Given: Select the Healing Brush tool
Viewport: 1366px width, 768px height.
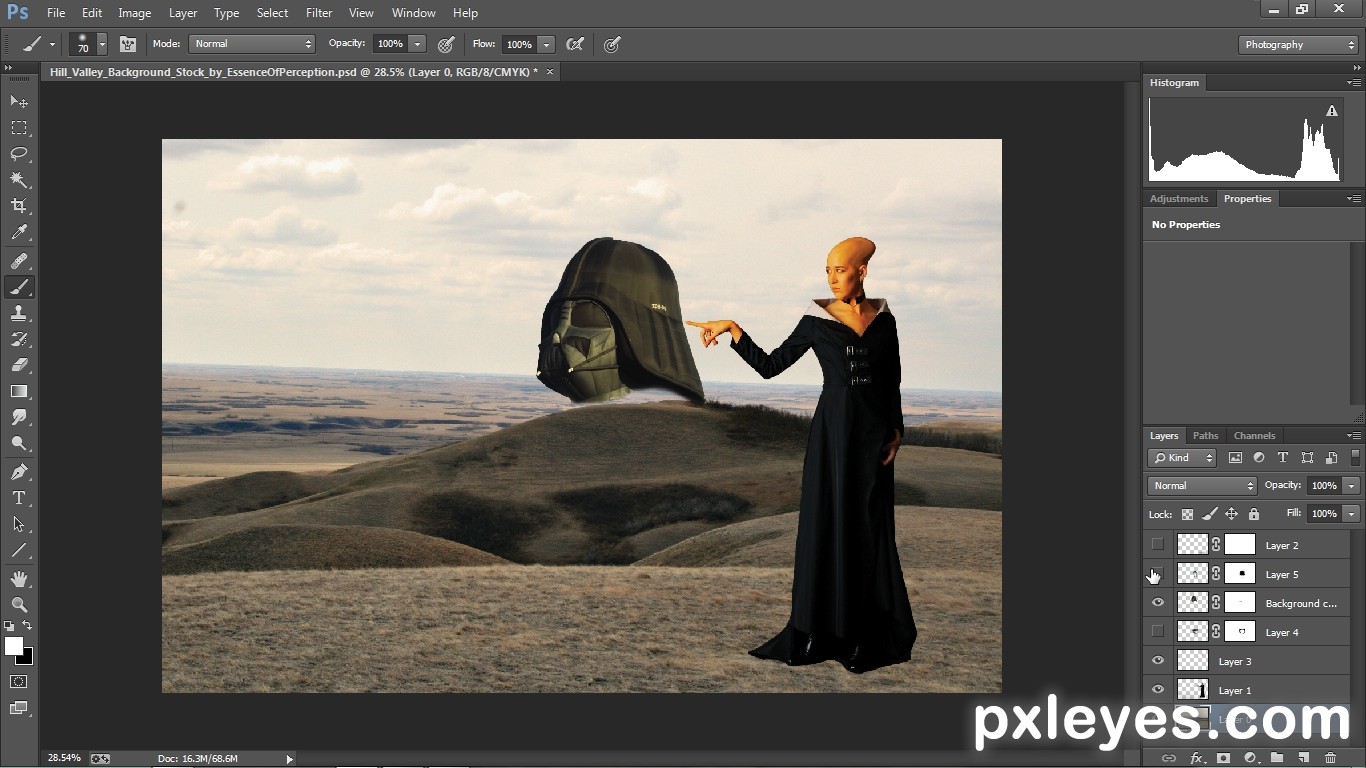Looking at the screenshot, I should pyautogui.click(x=19, y=261).
